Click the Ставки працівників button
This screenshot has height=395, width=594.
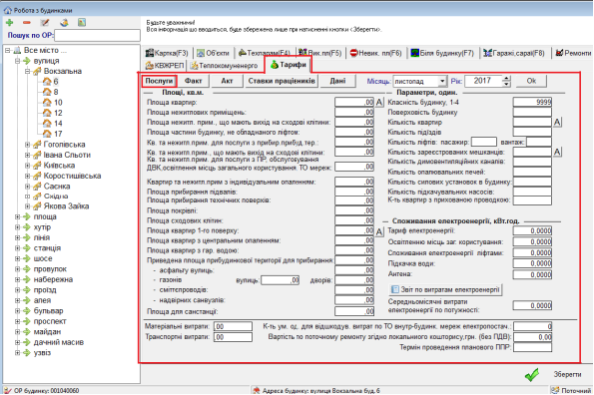(281, 81)
